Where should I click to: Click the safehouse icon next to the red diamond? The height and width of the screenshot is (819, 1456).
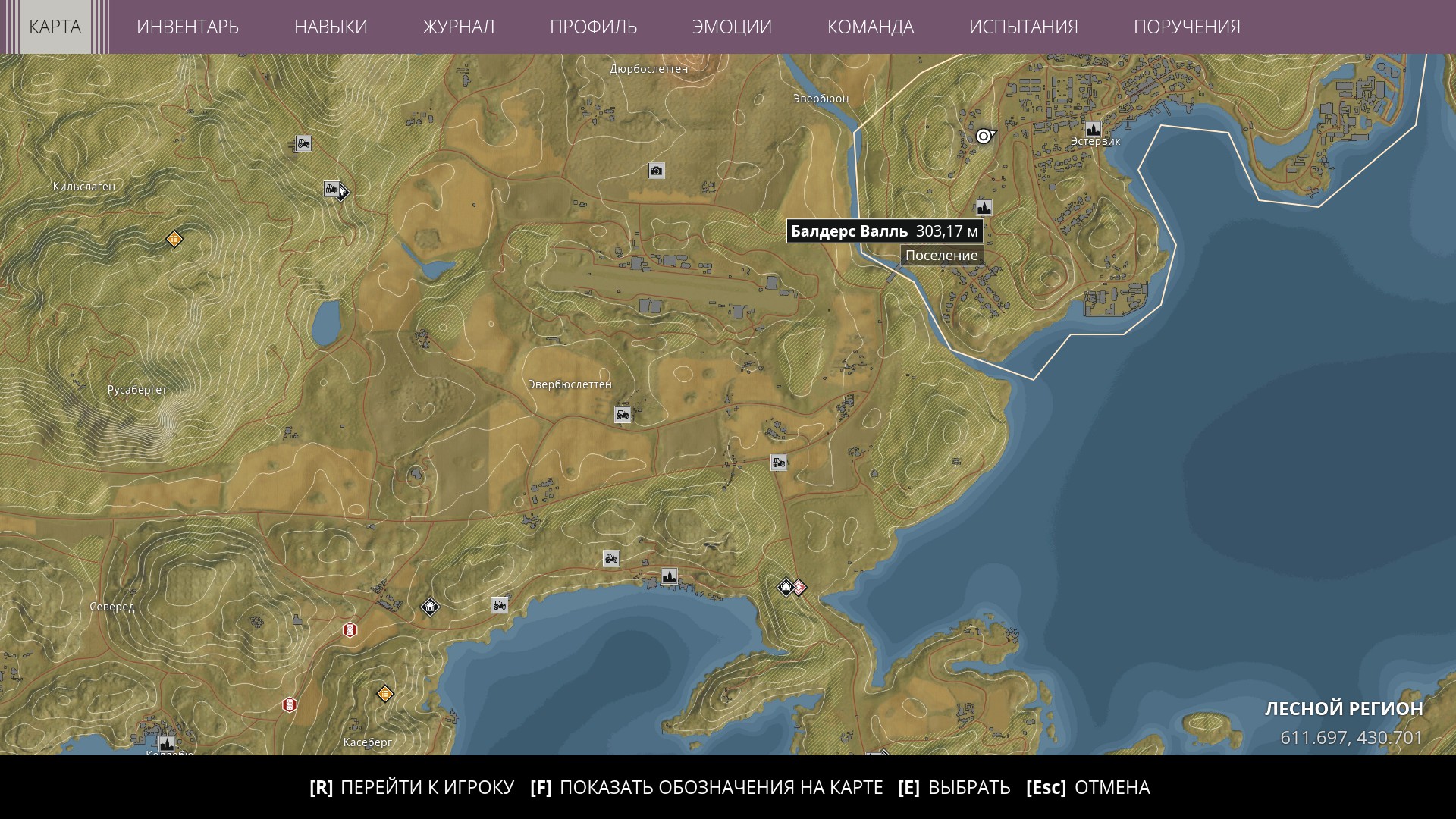tap(786, 586)
